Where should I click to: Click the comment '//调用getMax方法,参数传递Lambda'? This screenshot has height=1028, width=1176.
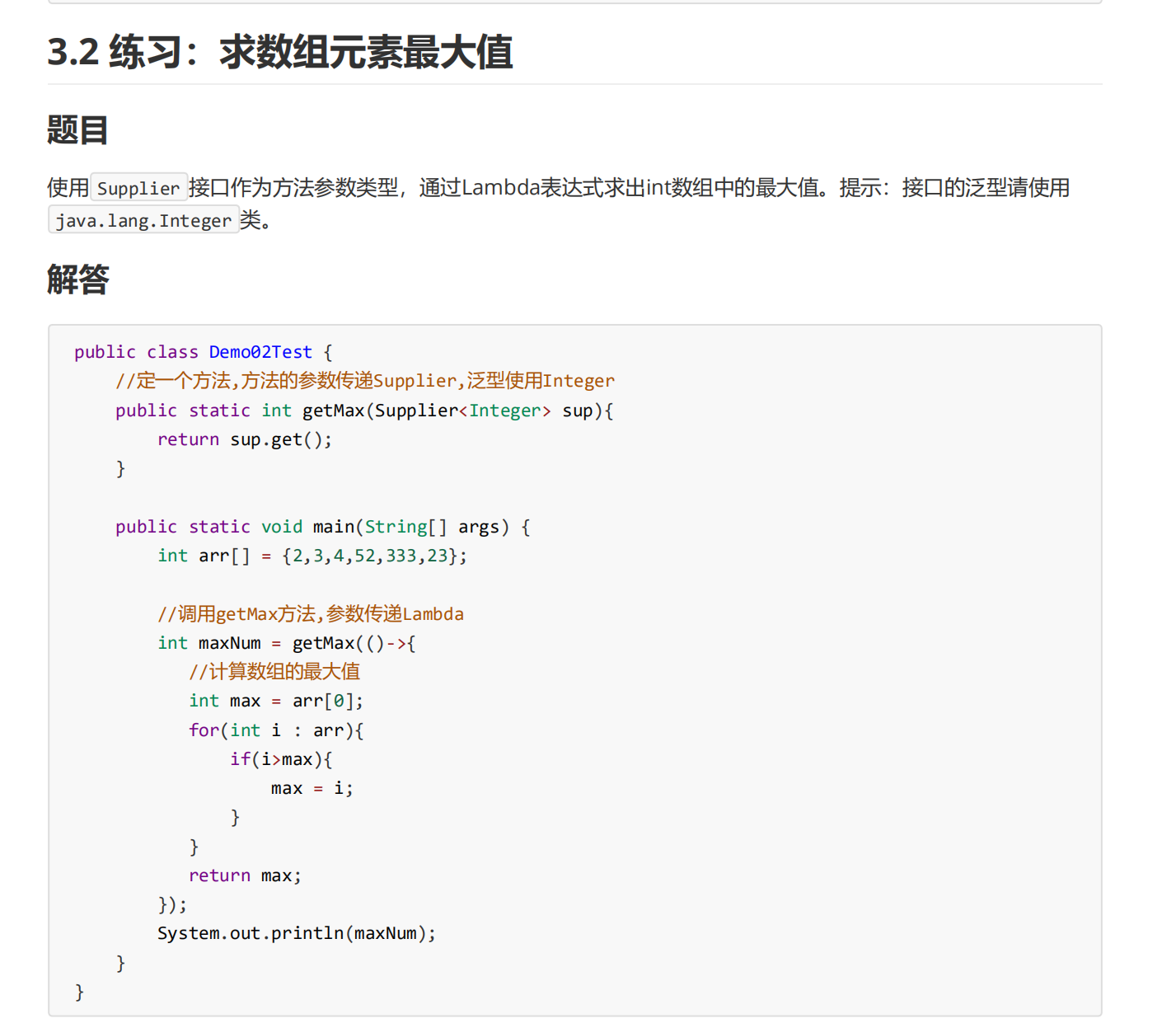coord(311,613)
